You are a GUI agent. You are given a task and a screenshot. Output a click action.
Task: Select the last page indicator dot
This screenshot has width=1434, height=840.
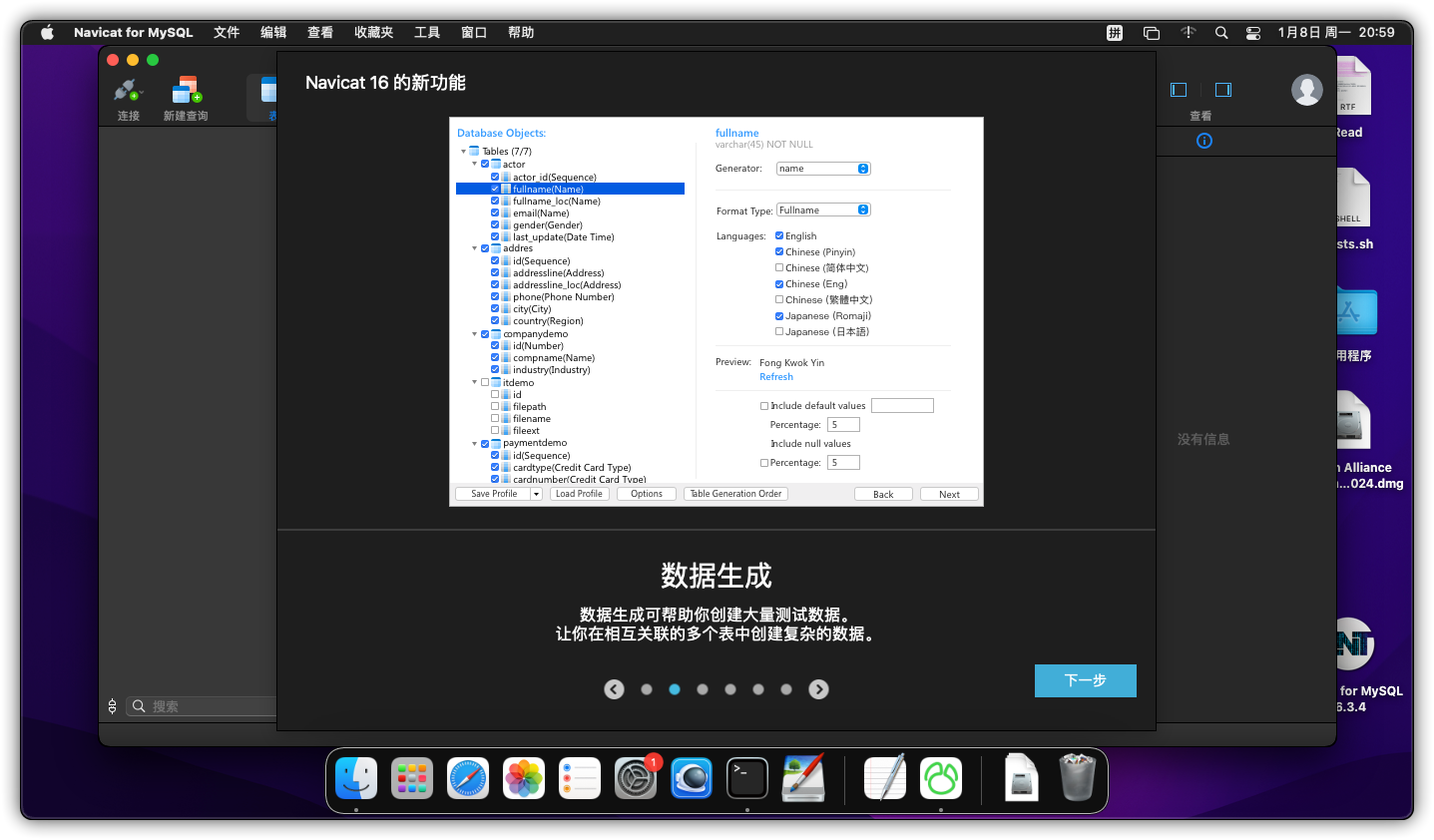(786, 689)
